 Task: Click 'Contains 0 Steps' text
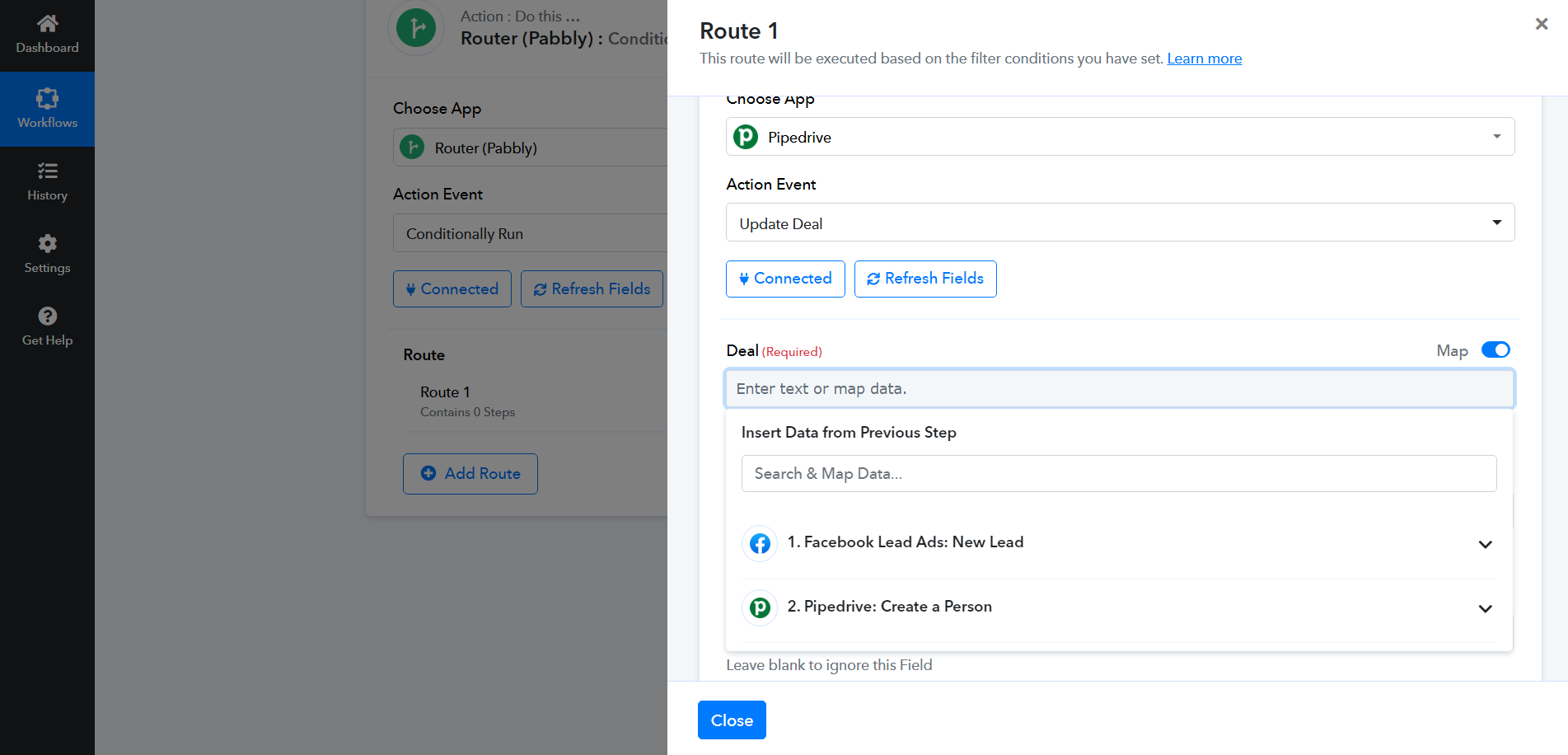467,412
